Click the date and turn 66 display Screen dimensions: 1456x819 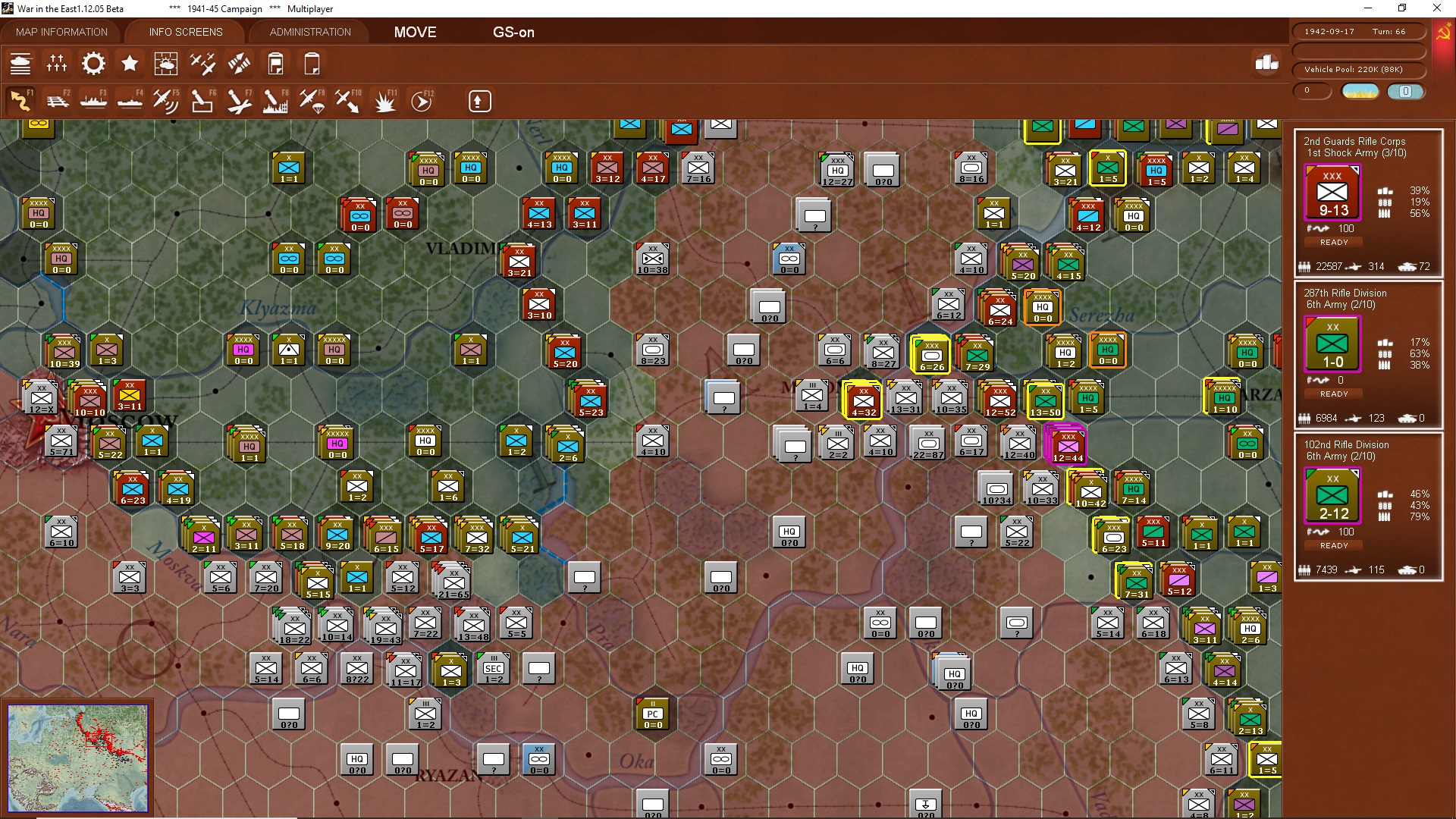(x=1358, y=32)
